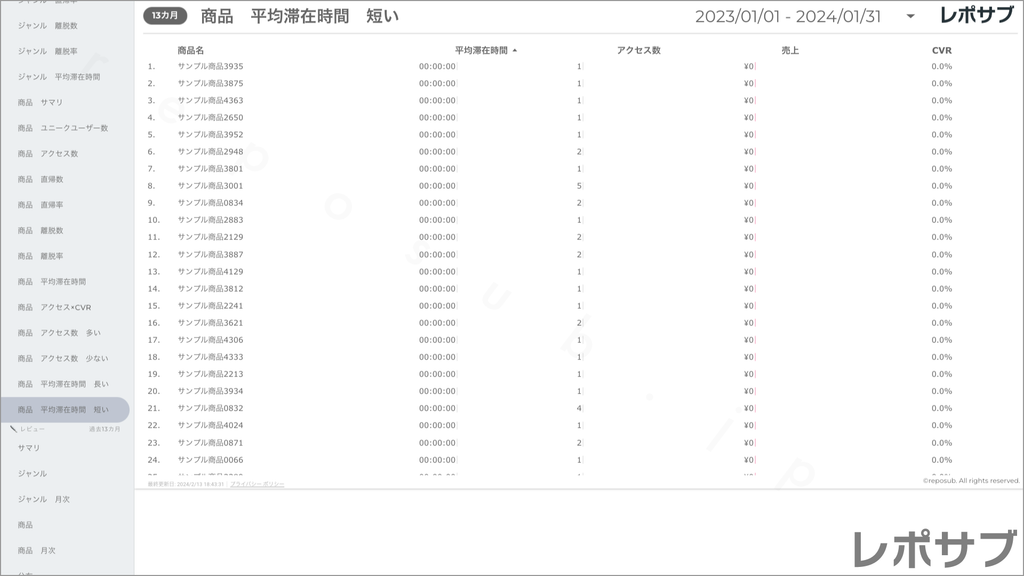
Task: Open ジャンル 平均滞在時間 in sidebar
Action: coord(59,76)
